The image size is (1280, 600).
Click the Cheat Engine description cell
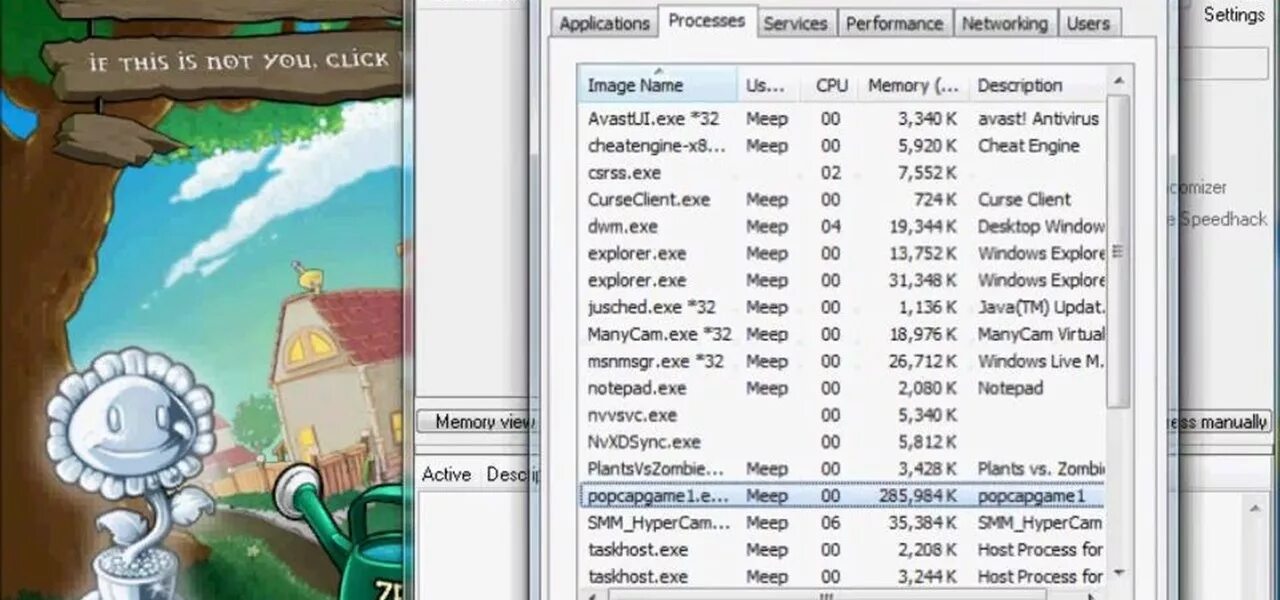coord(1028,145)
